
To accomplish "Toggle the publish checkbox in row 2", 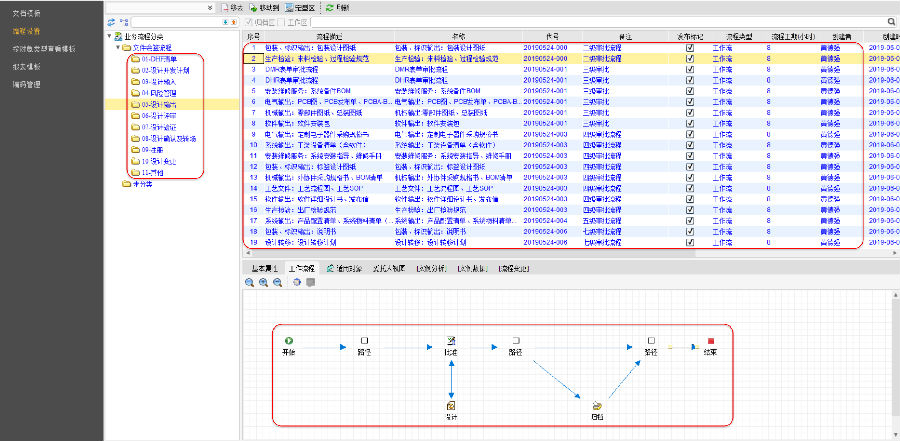I will [689, 59].
